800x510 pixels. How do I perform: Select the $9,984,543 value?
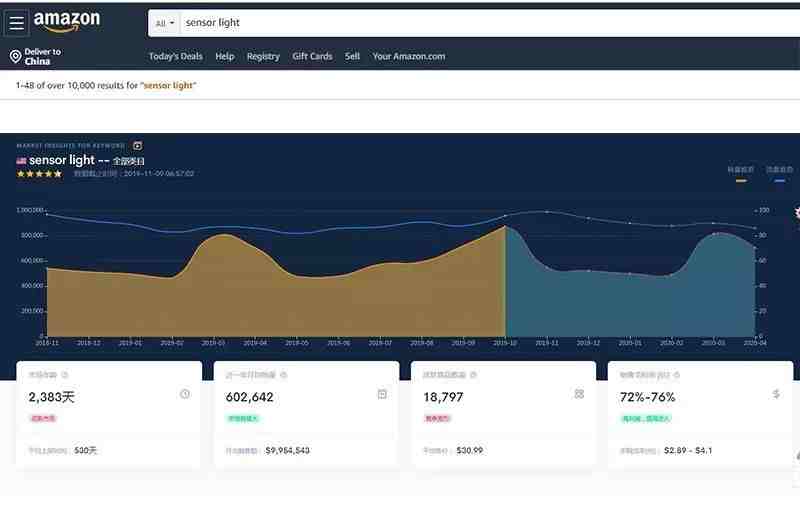coord(287,451)
